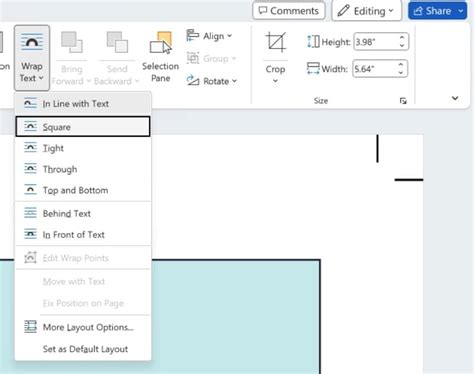Click the Rotate icon
474x374 pixels.
[x=193, y=81]
